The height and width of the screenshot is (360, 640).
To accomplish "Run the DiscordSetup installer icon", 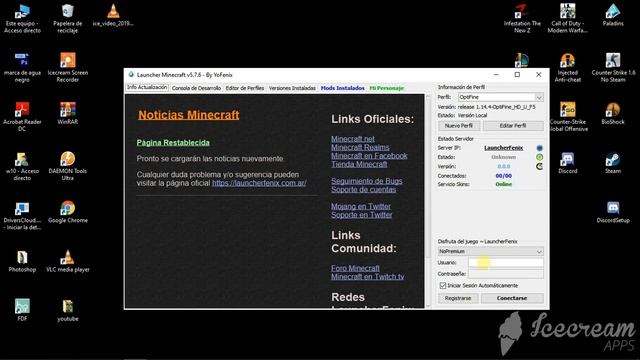I will pyautogui.click(x=613, y=212).
